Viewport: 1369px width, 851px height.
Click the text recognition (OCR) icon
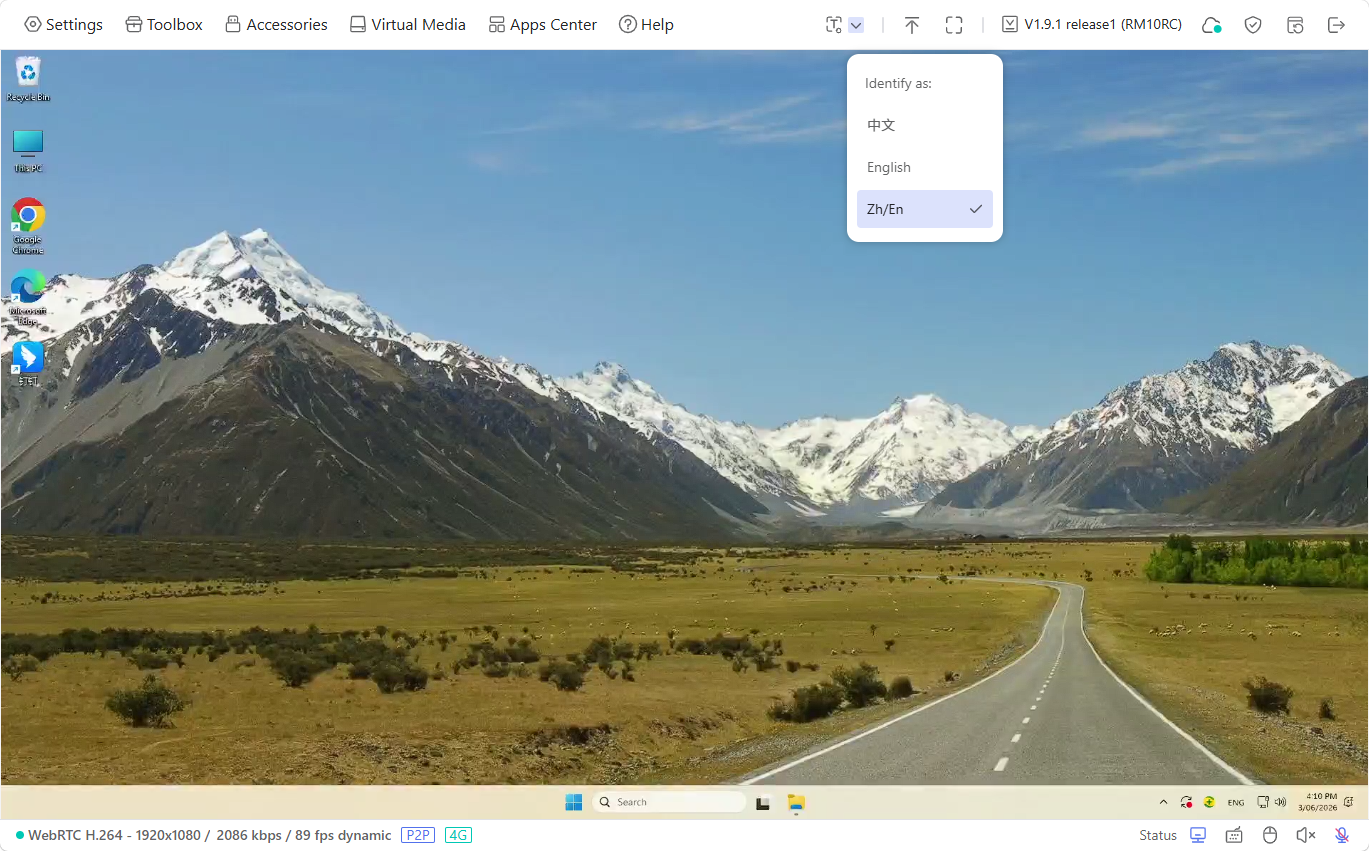click(834, 25)
